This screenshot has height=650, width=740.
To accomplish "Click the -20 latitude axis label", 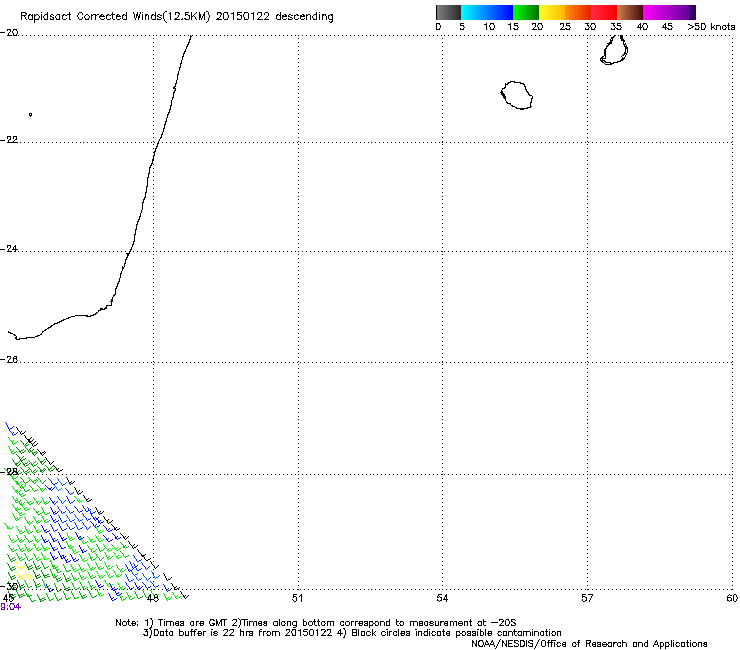I will coord(9,33).
